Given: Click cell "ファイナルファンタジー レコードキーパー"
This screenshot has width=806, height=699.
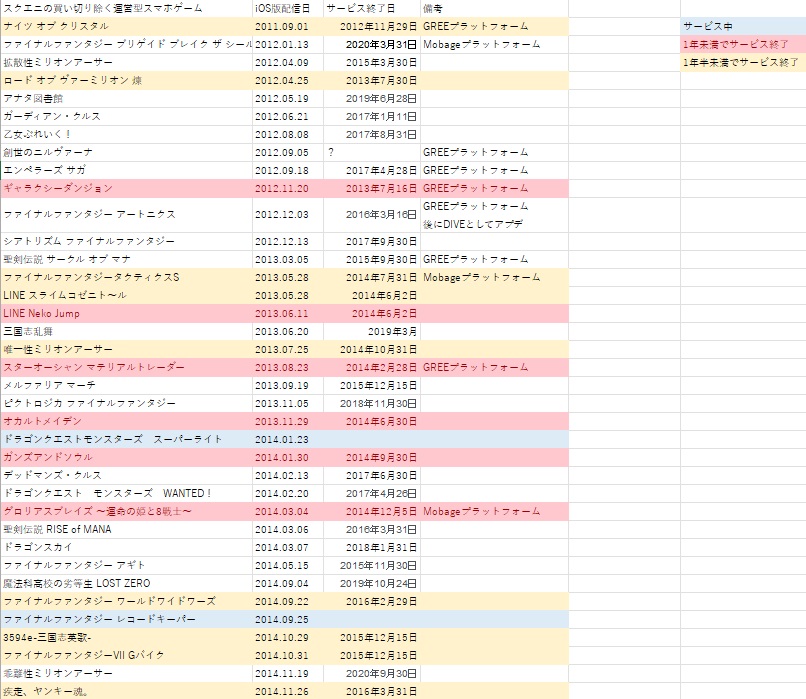Looking at the screenshot, I should point(126,619).
